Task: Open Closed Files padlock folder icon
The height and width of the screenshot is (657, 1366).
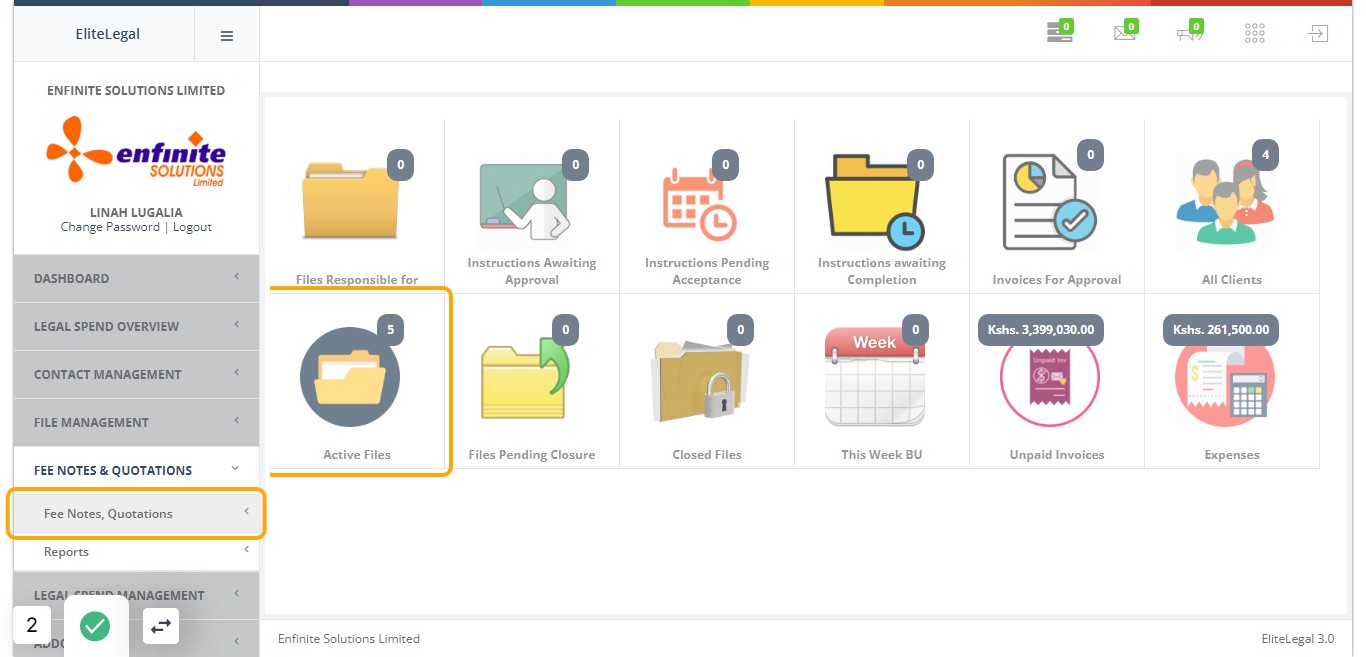Action: (699, 378)
